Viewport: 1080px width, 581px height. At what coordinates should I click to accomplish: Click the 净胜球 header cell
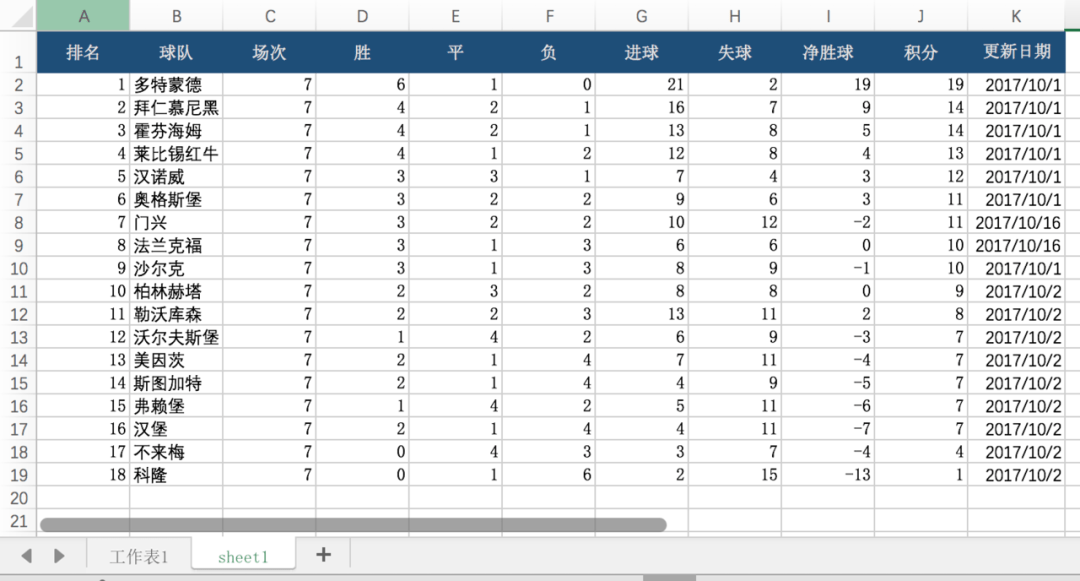(828, 52)
